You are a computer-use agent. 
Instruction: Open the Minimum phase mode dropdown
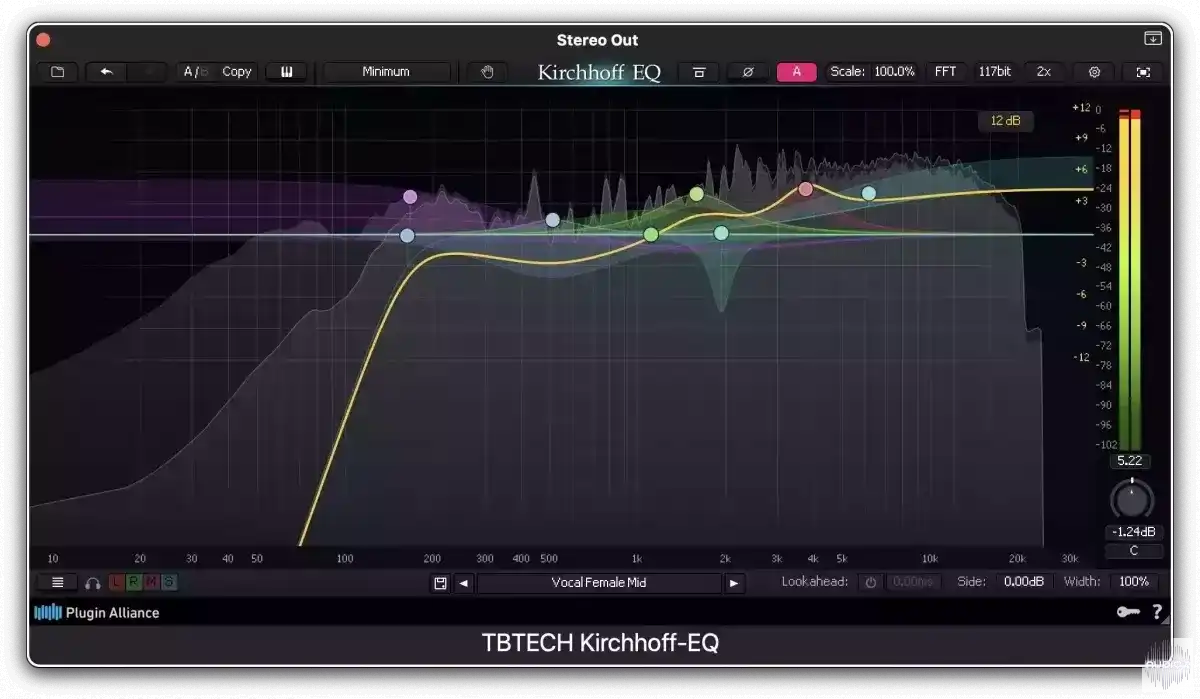[x=387, y=71]
